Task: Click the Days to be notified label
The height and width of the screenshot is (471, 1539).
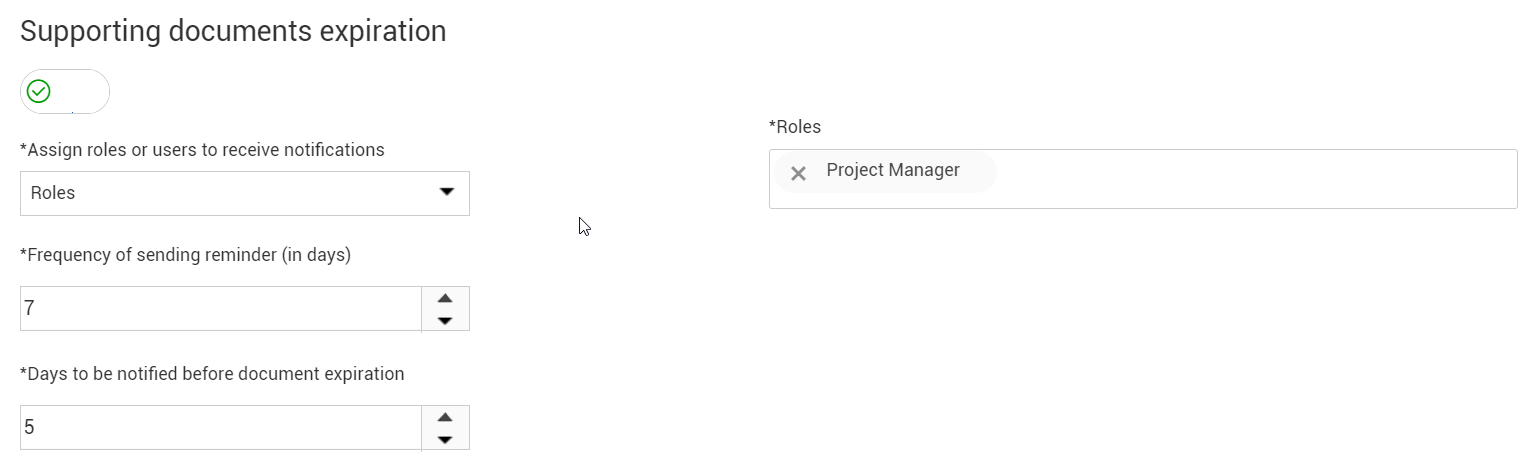Action: (212, 374)
